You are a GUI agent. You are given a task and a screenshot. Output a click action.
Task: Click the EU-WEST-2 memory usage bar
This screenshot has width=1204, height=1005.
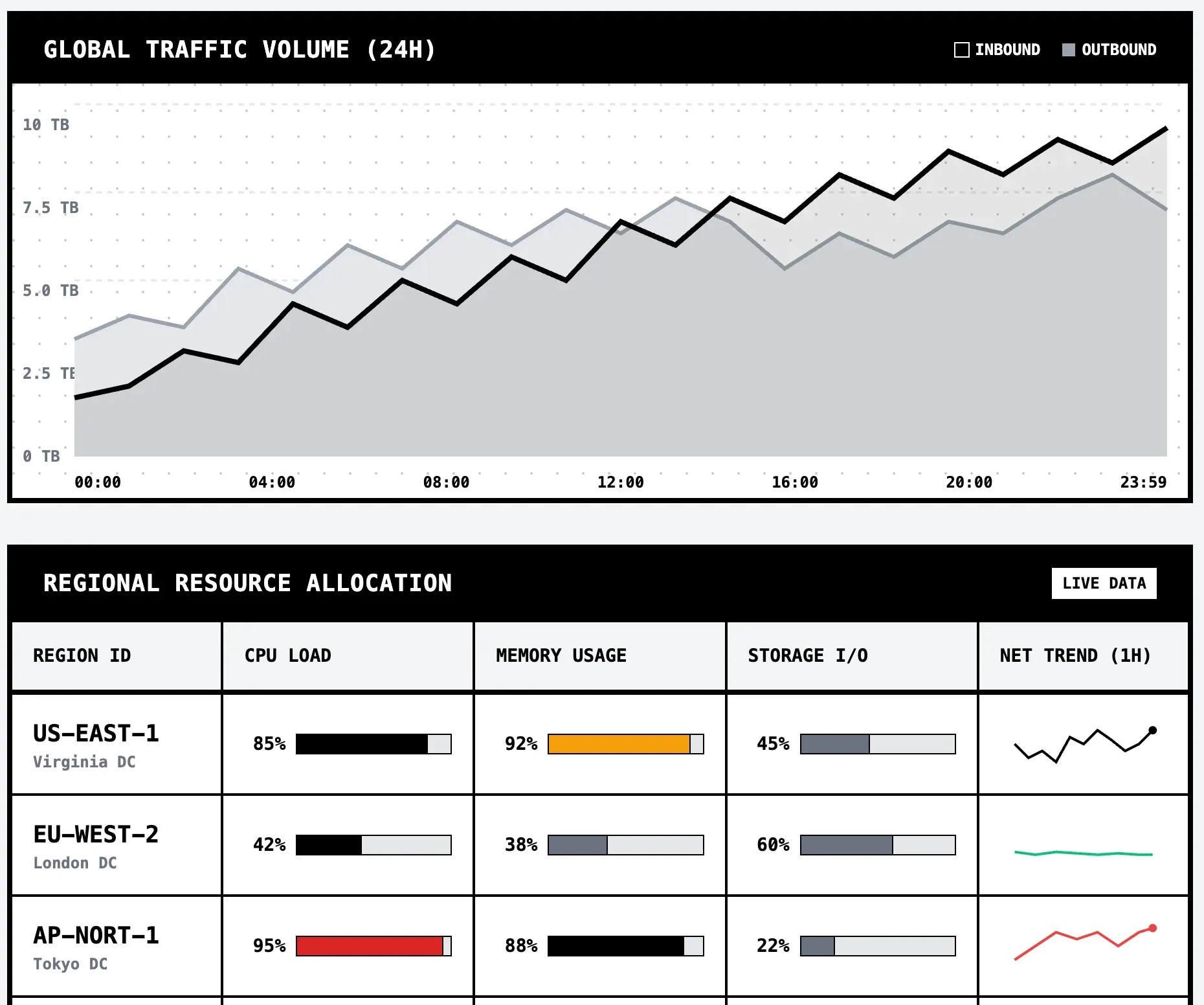(625, 845)
